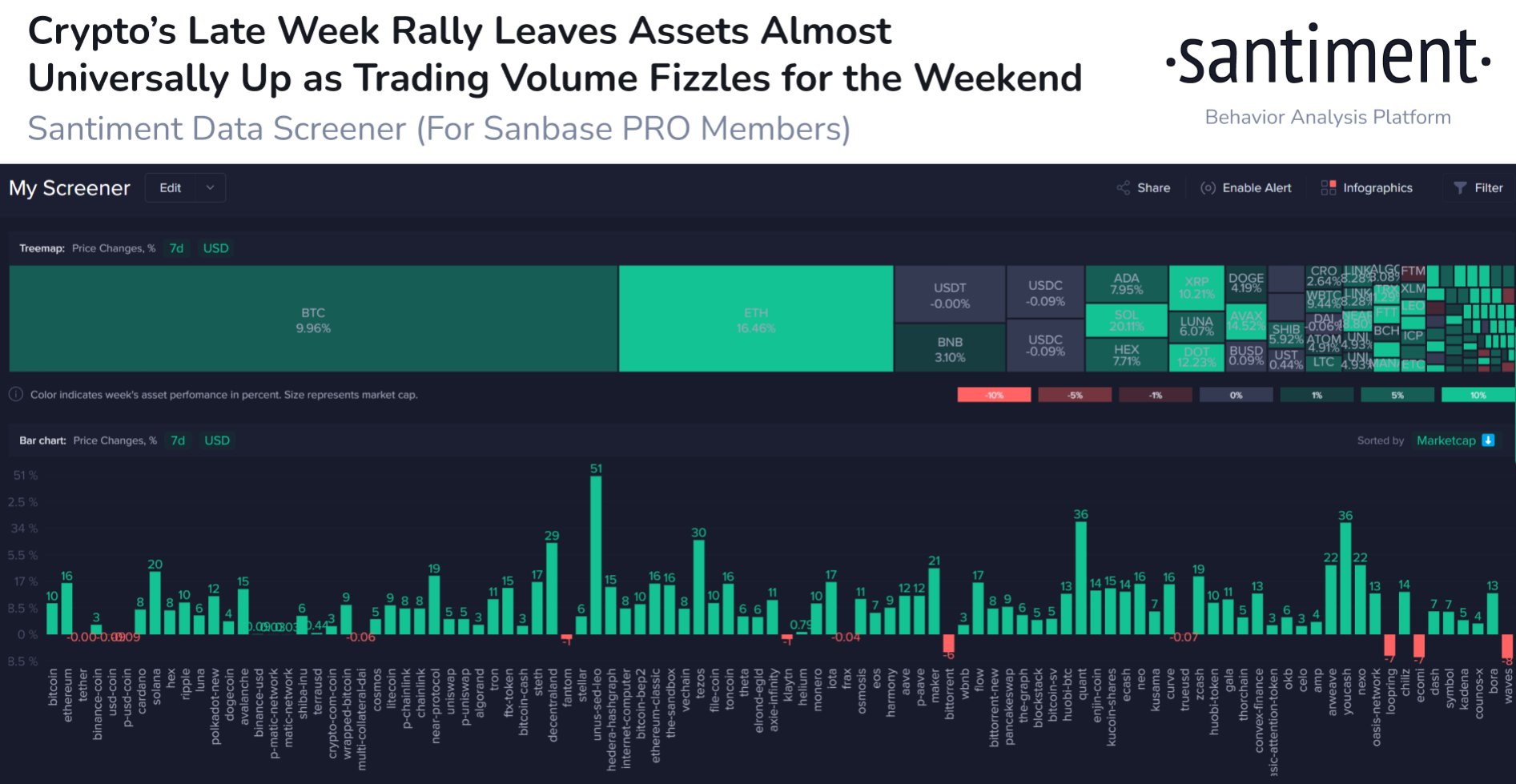This screenshot has width=1516, height=784.
Task: Select the BTC tile in the treemap
Action: click(x=312, y=319)
